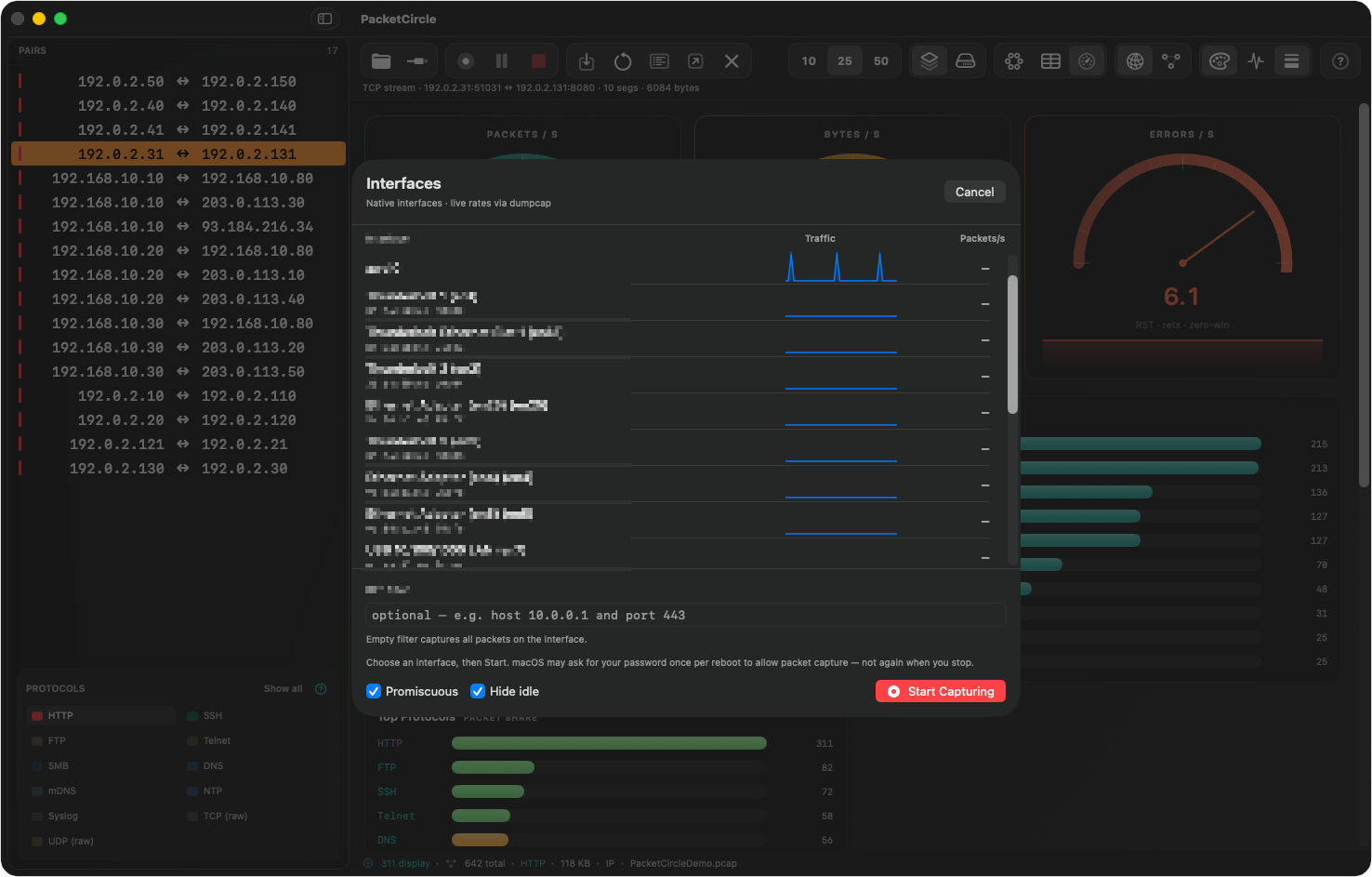
Task: Click the Start Capturing button
Action: [941, 691]
